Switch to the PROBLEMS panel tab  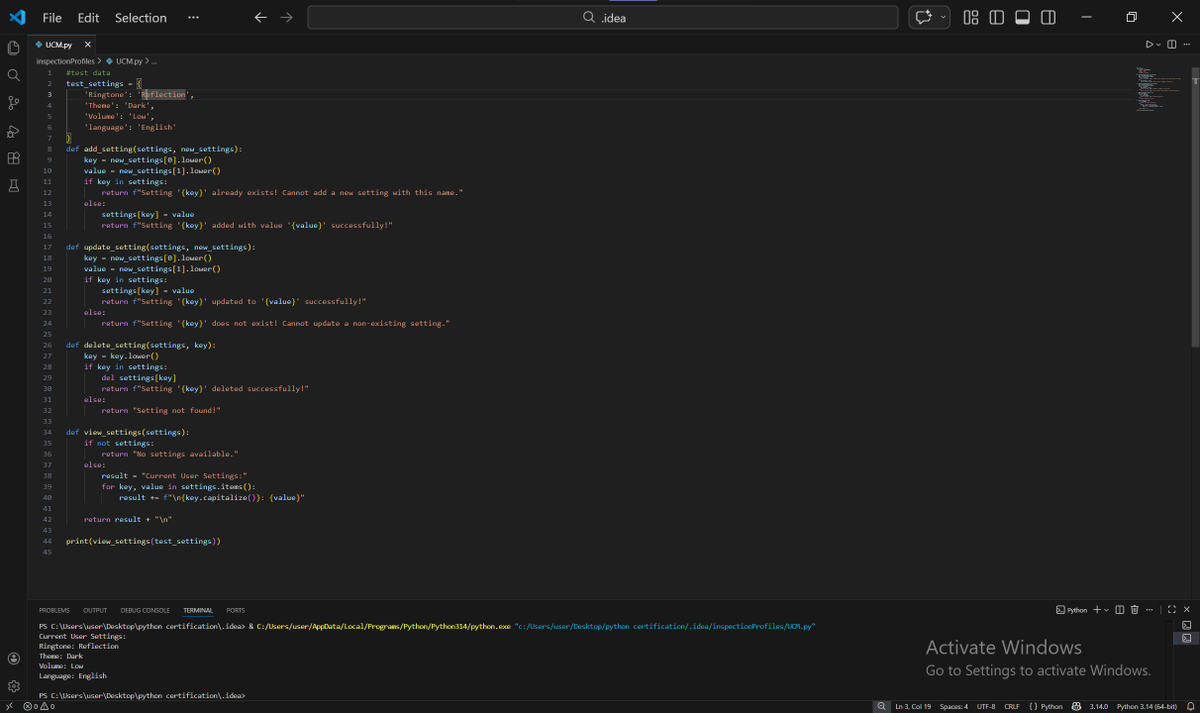(x=54, y=610)
